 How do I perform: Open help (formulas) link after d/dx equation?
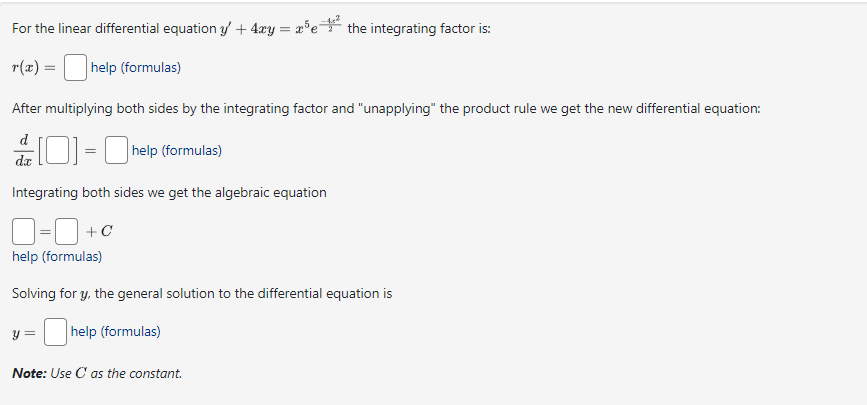177,151
